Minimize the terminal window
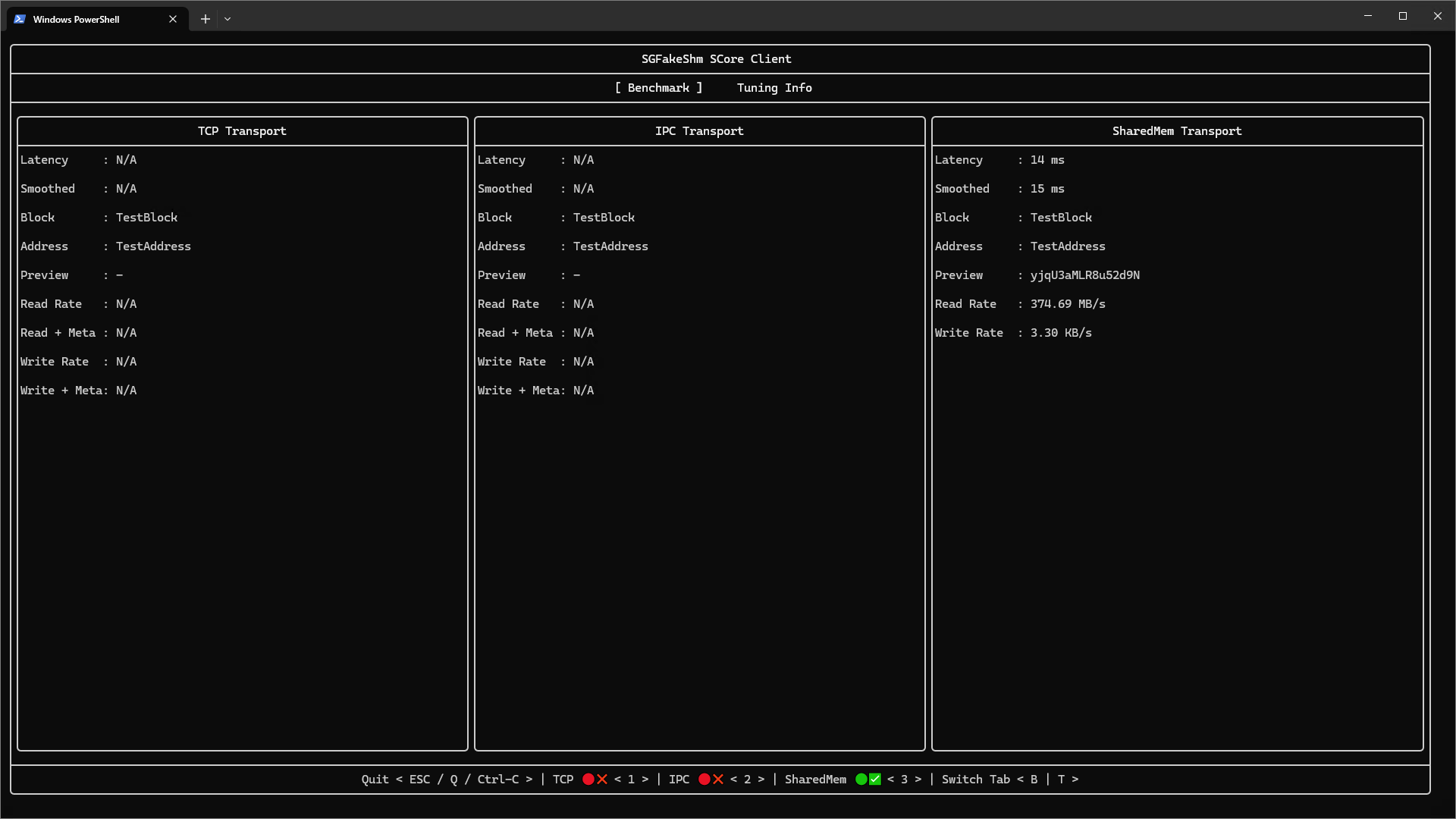The height and width of the screenshot is (819, 1456). point(1368,16)
